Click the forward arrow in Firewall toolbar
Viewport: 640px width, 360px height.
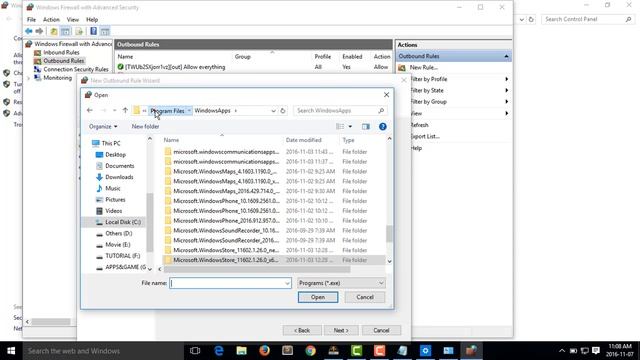[x=39, y=31]
